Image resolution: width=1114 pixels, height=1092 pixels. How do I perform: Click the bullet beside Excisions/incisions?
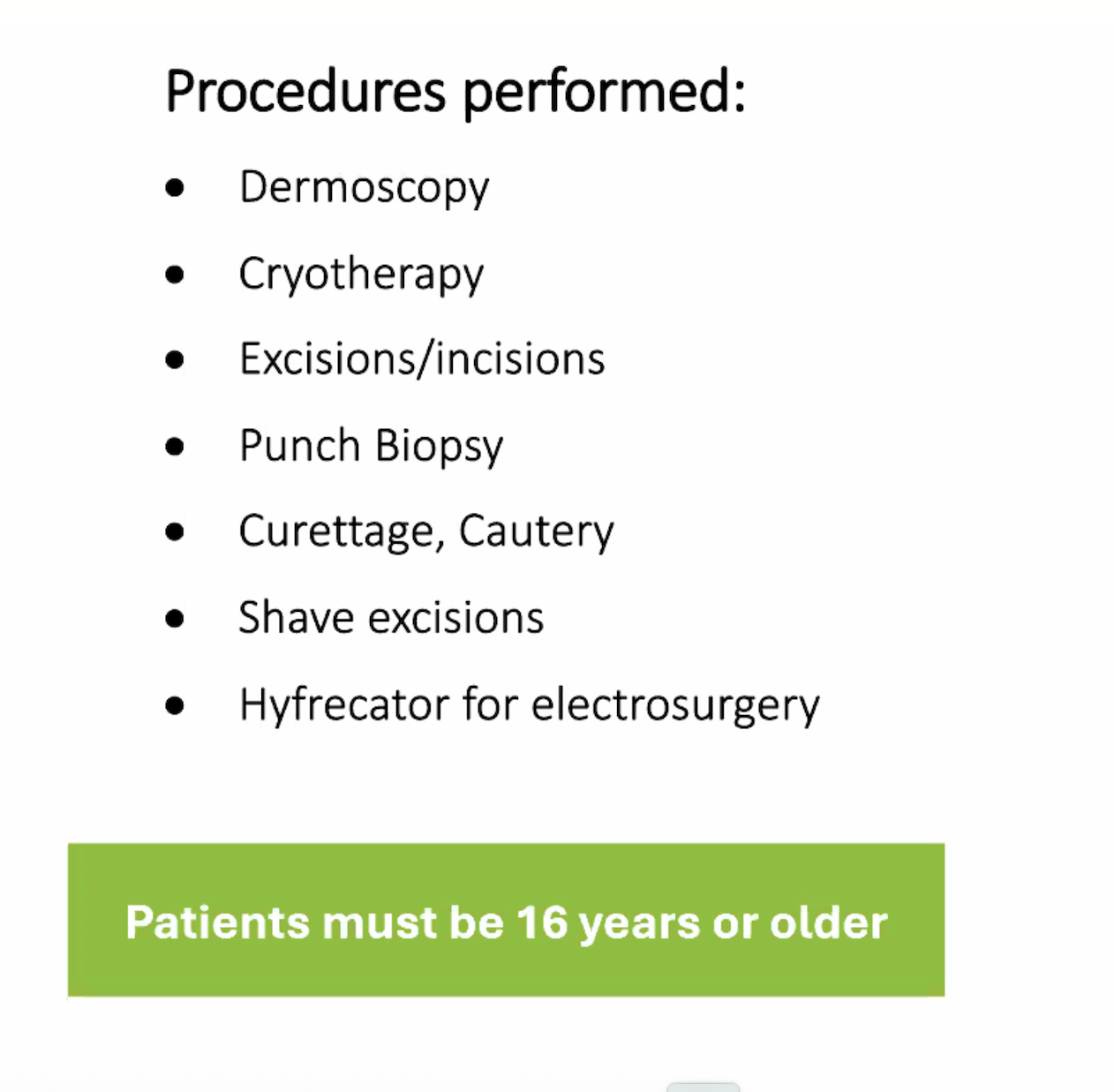coord(175,360)
